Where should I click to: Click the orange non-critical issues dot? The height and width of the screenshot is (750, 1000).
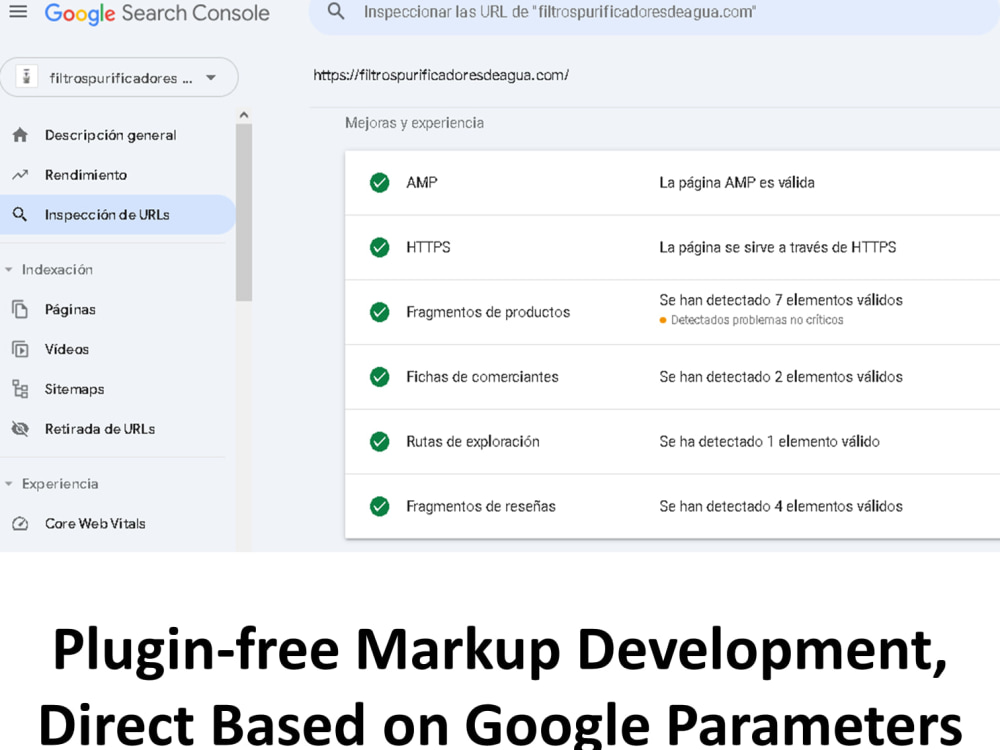click(x=663, y=320)
